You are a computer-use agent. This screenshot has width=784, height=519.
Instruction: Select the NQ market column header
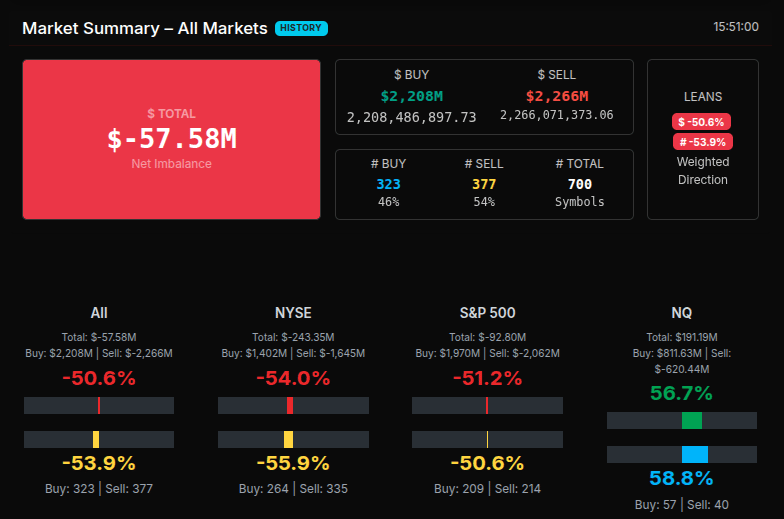click(x=682, y=313)
